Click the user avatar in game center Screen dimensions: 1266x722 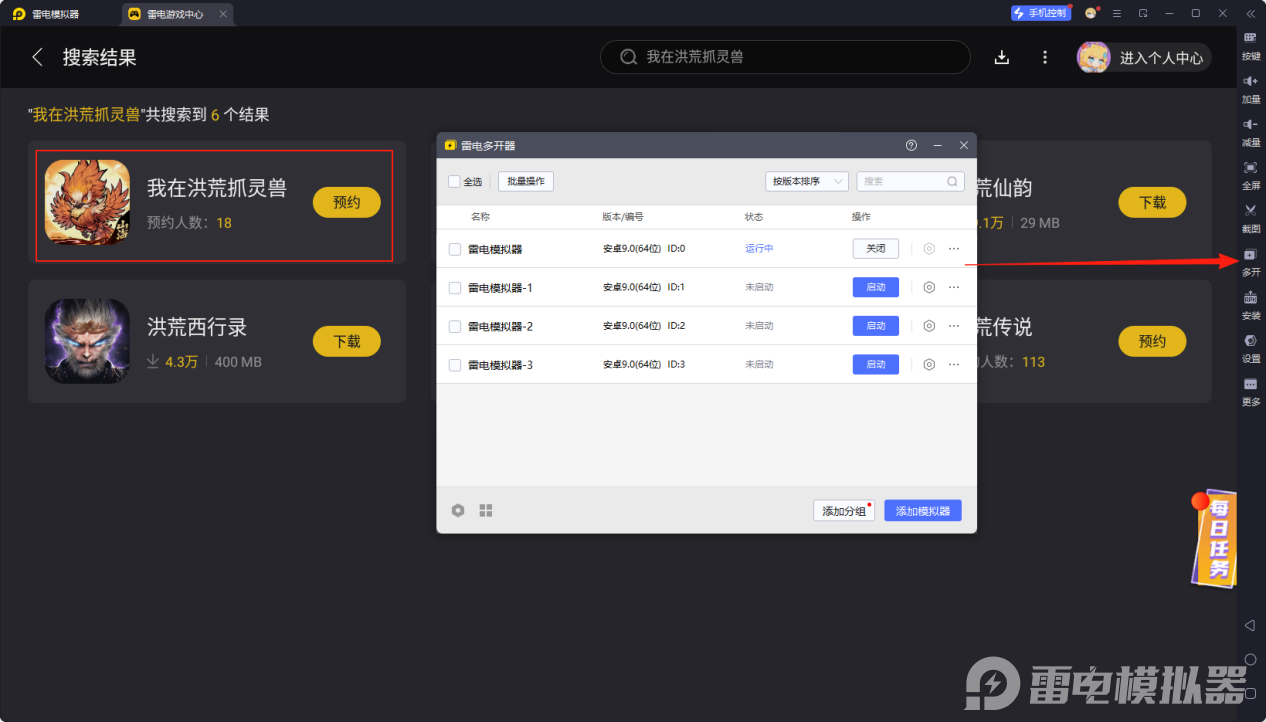point(1093,57)
